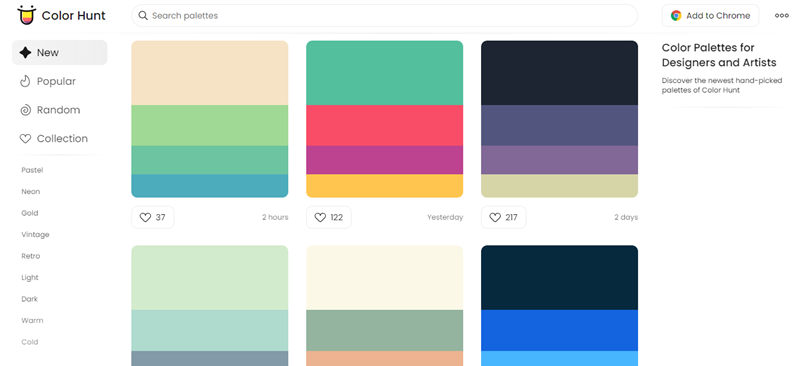Image resolution: width=804 pixels, height=366 pixels.
Task: Like the palette showing 217 likes
Action: point(504,217)
